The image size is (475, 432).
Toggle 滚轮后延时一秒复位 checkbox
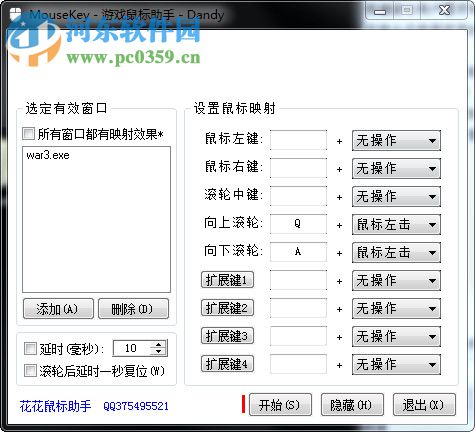[30, 371]
